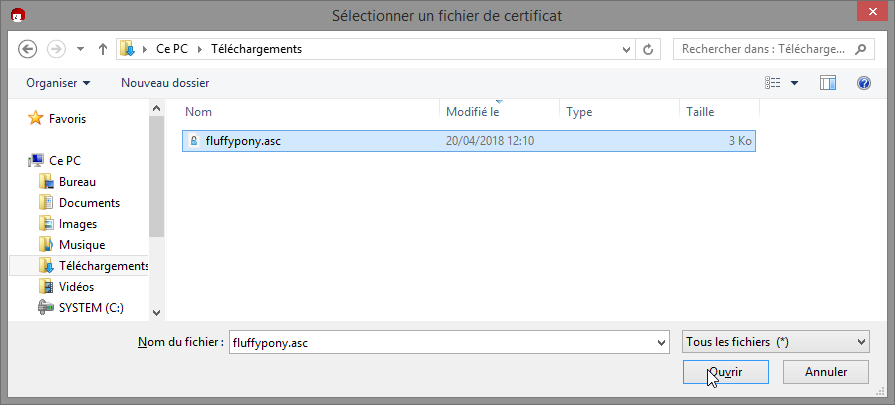Expand the address bar history dropdown

(x=627, y=49)
